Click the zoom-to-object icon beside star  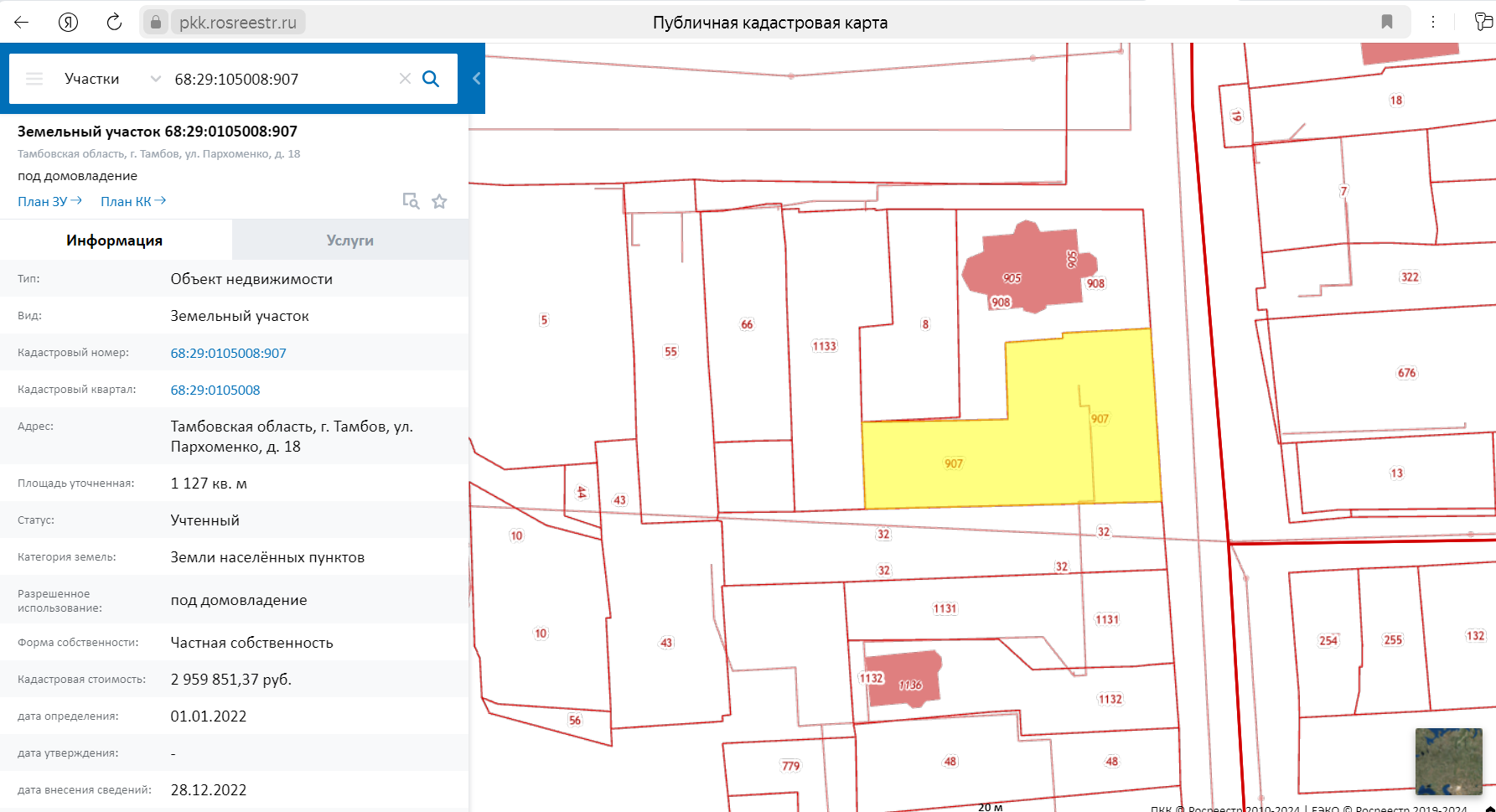point(411,201)
